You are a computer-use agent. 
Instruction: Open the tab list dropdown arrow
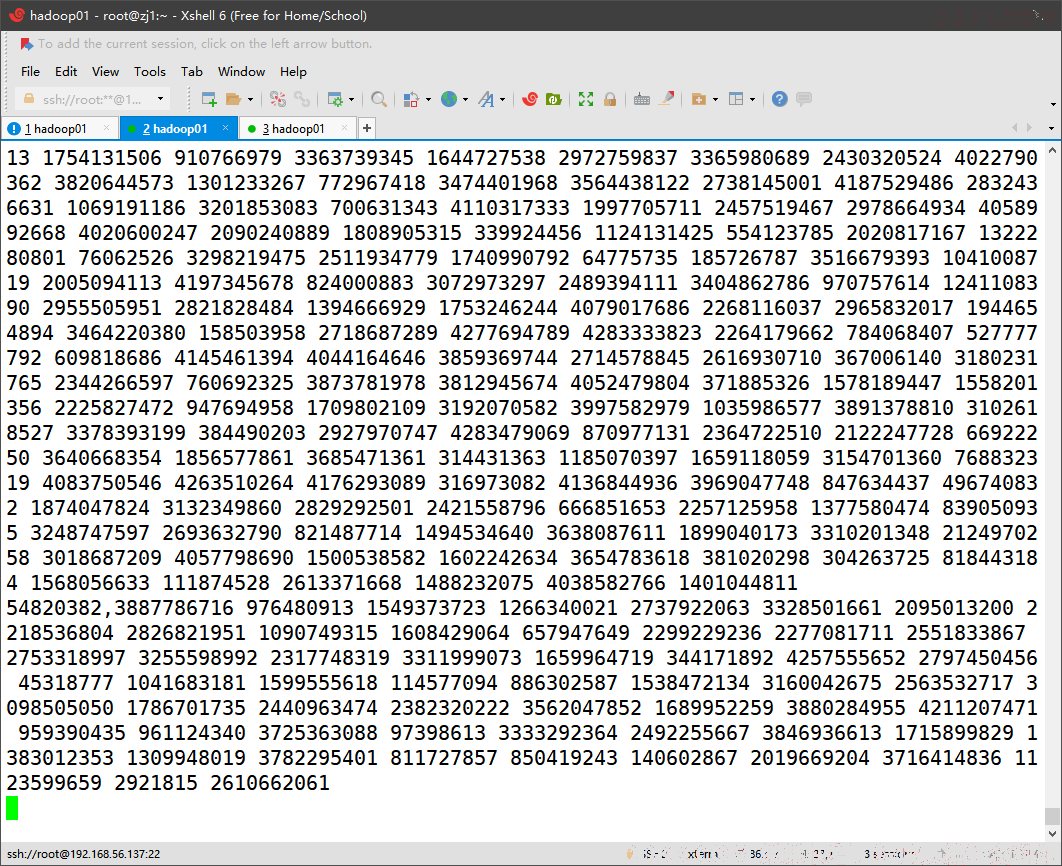(1051, 129)
